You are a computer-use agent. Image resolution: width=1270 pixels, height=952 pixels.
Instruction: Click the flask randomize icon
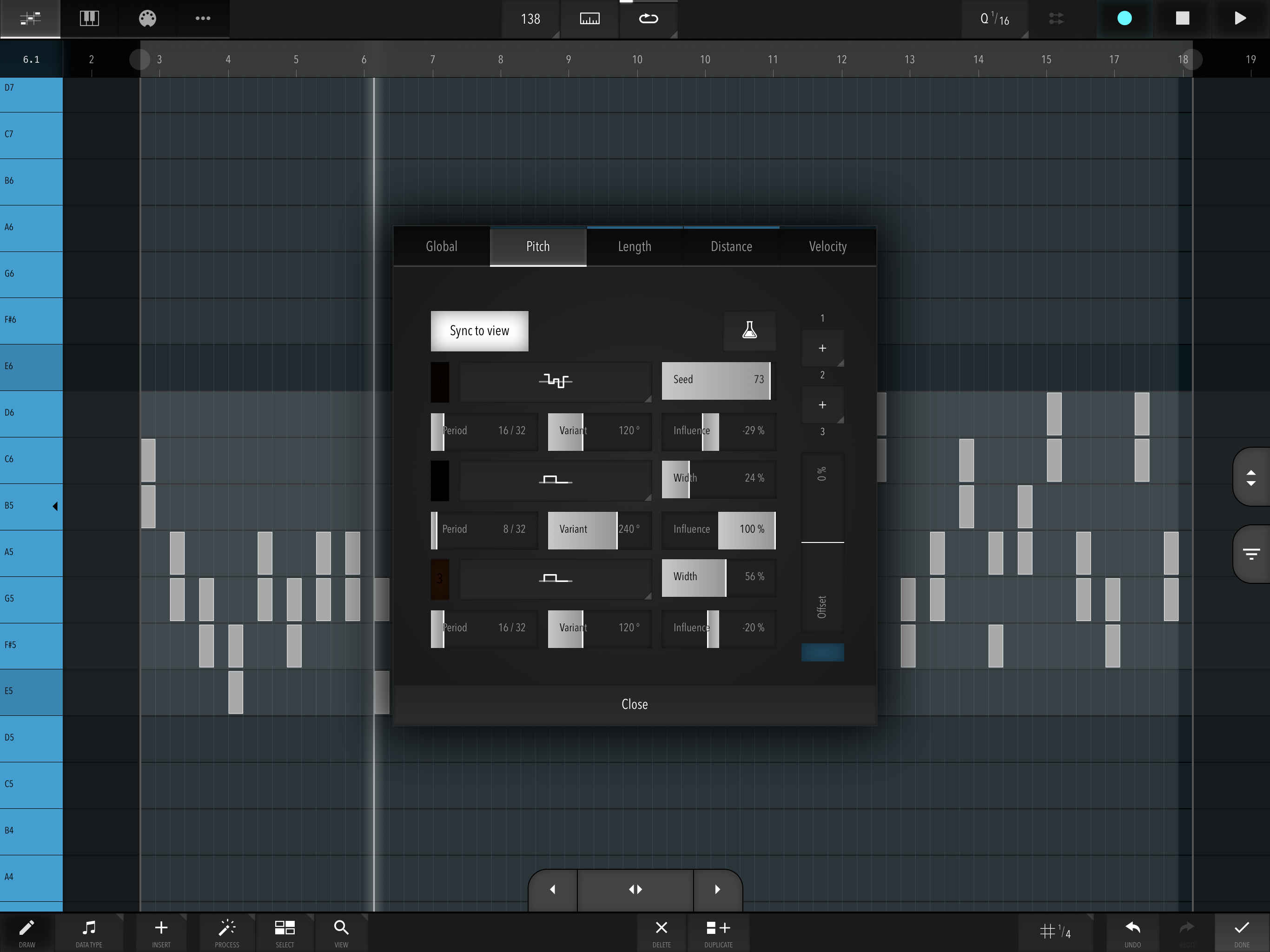[x=749, y=331]
